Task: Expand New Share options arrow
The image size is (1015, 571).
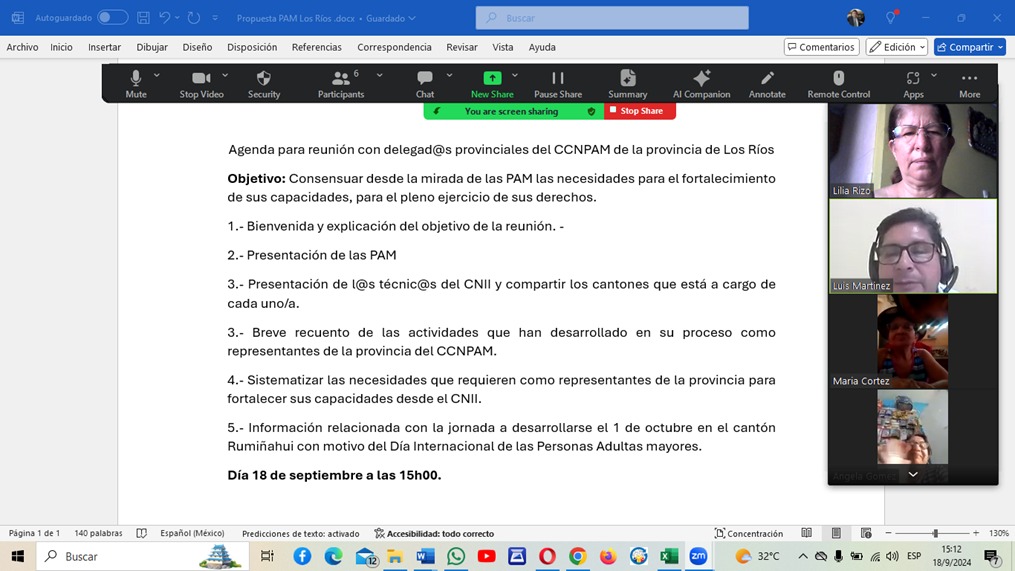Action: 515,75
